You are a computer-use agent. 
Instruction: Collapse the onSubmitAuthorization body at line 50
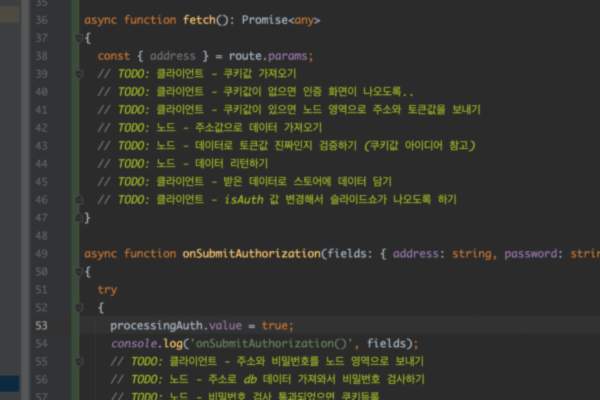point(78,271)
